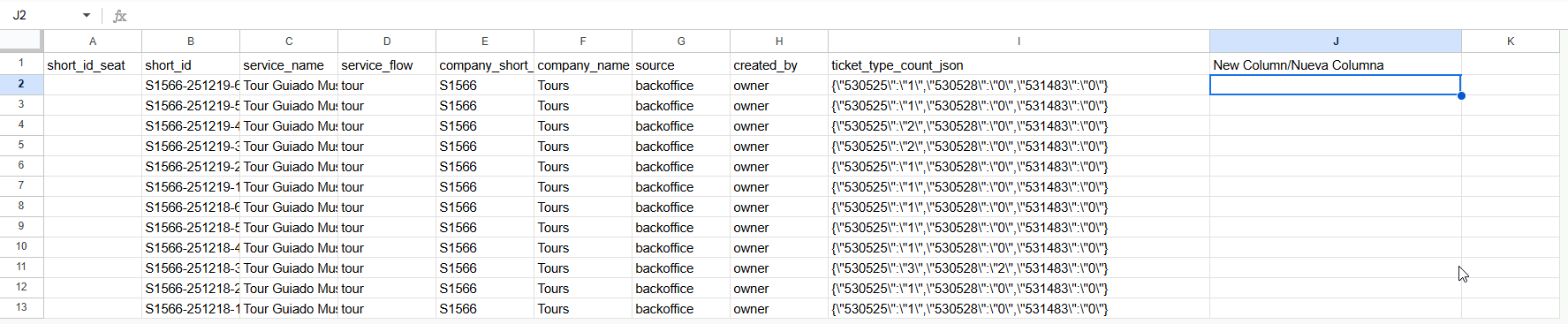This screenshot has width=1568, height=324.
Task: Click the ticket_type_count_json header cell
Action: click(x=1019, y=64)
